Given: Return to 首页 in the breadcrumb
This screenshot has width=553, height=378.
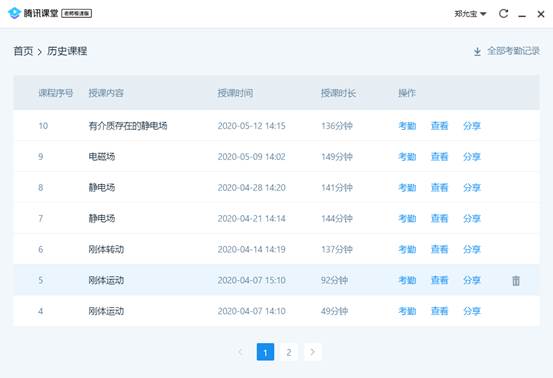Looking at the screenshot, I should (x=23, y=51).
